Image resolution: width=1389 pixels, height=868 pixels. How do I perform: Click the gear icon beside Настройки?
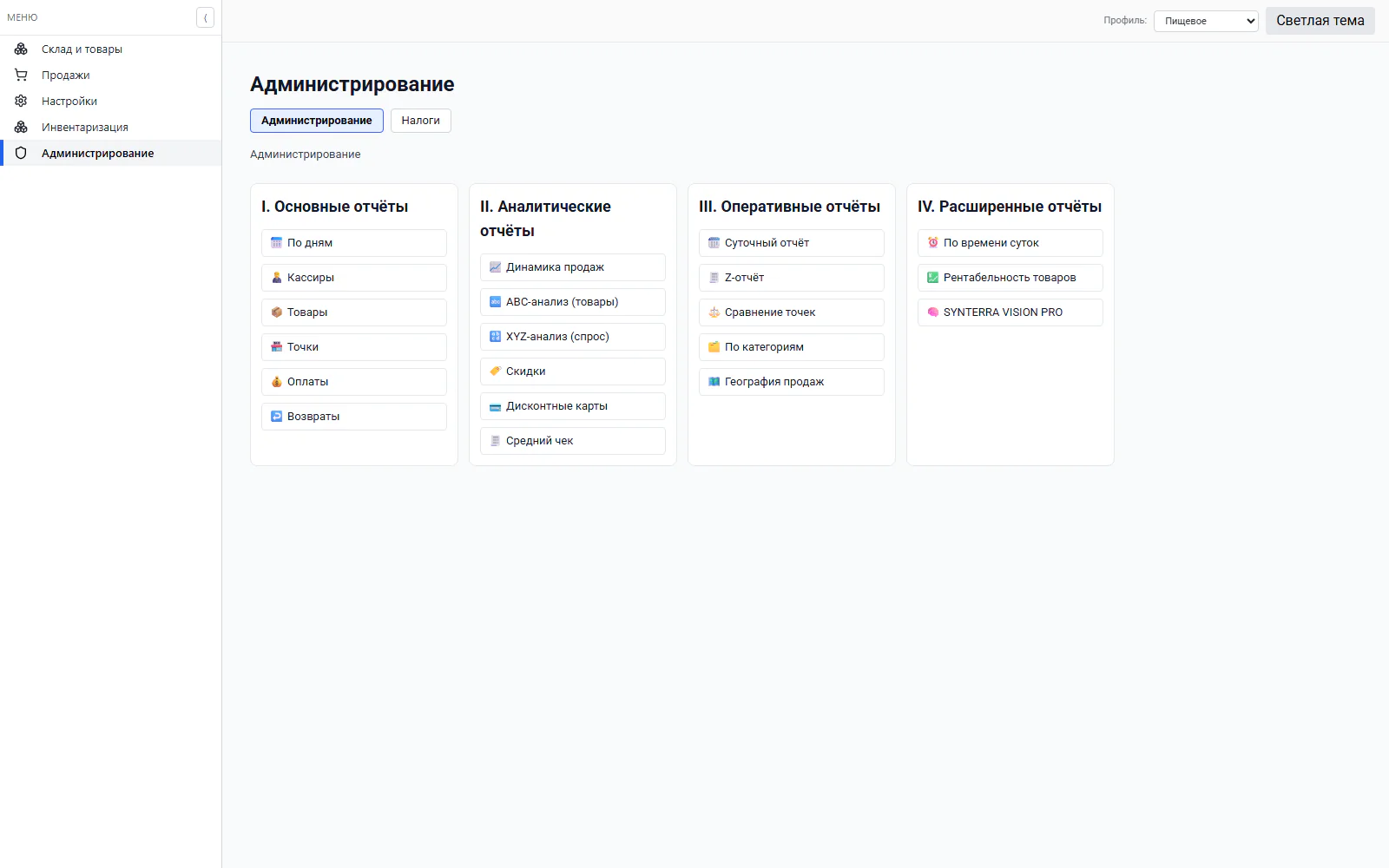pyautogui.click(x=21, y=101)
